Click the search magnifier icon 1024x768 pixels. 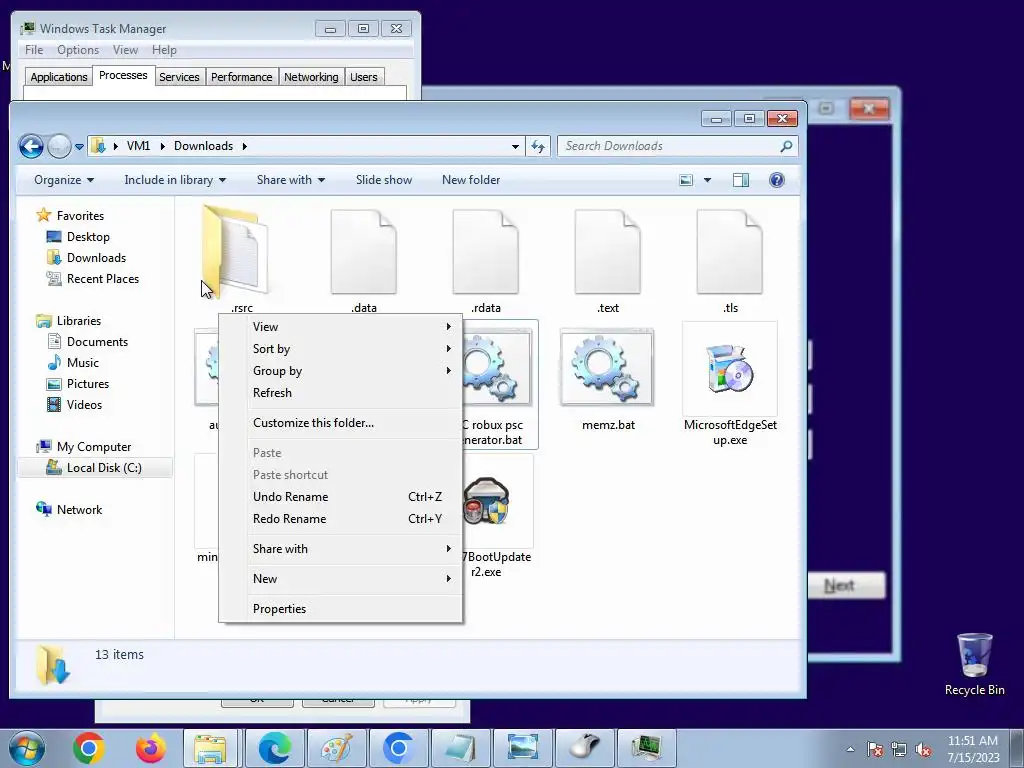pyautogui.click(x=786, y=146)
